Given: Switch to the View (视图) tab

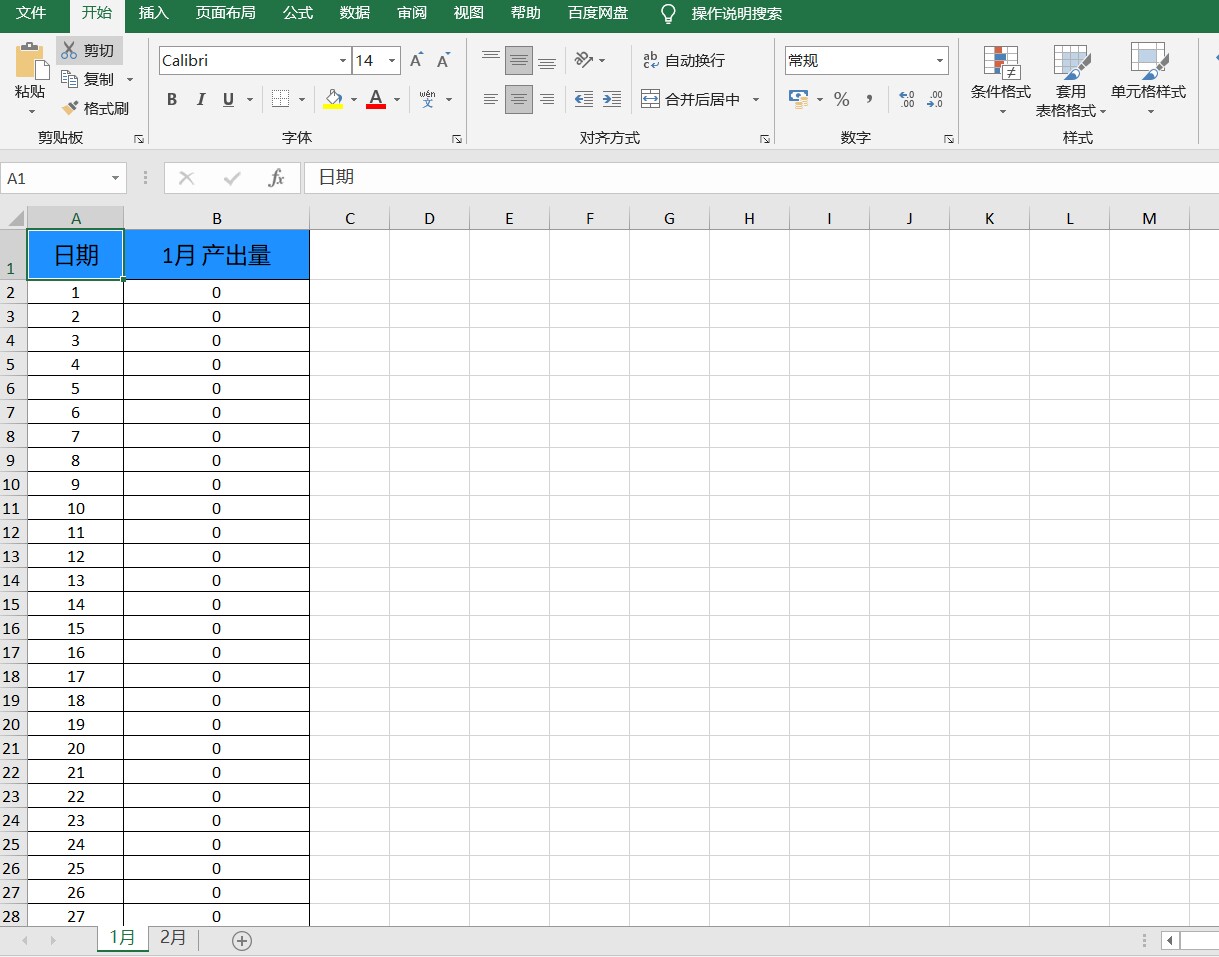Looking at the screenshot, I should (x=468, y=14).
